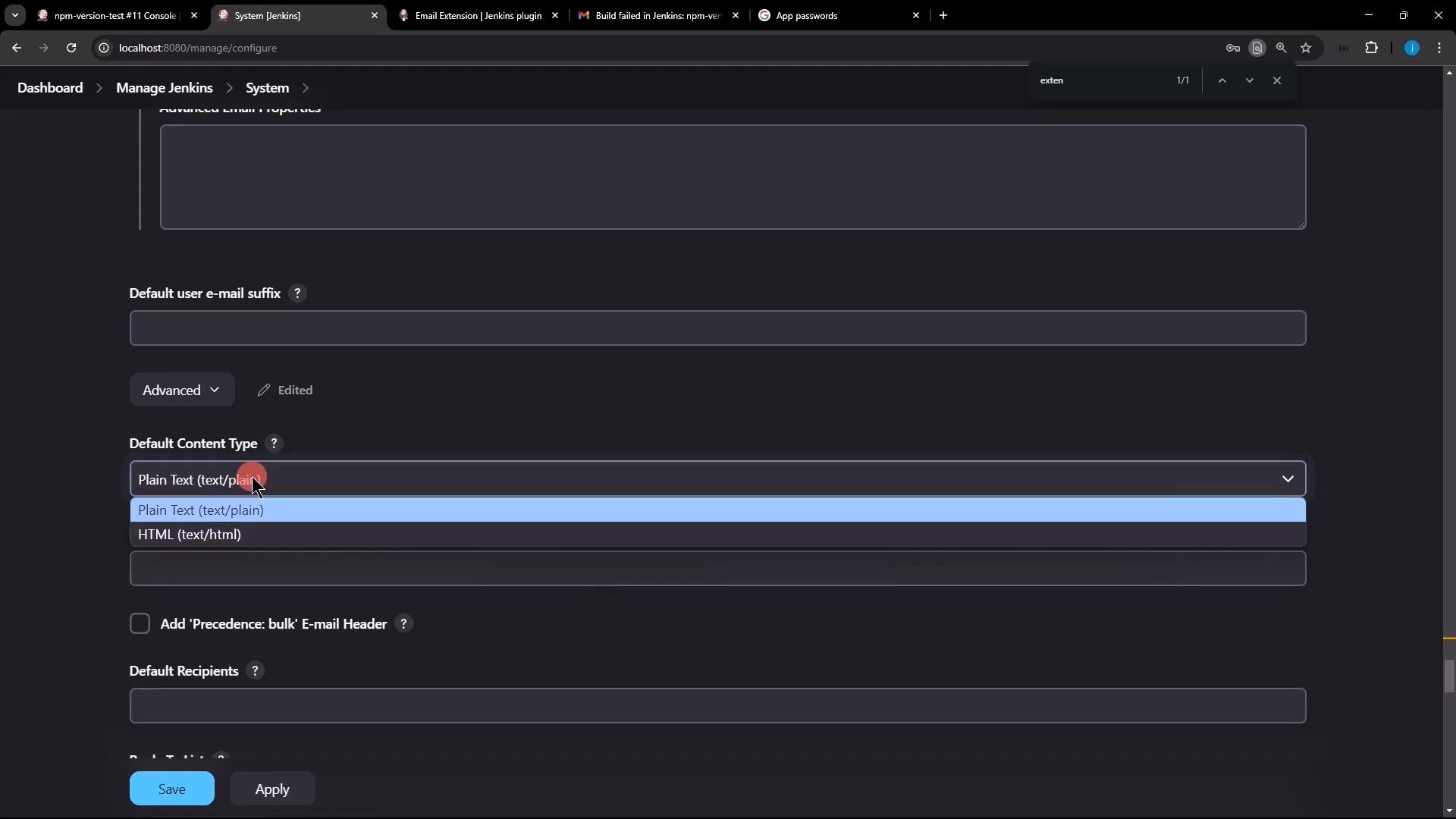This screenshot has width=1456, height=819.
Task: Open the zoom indicator in address bar
Action: coord(1282,48)
